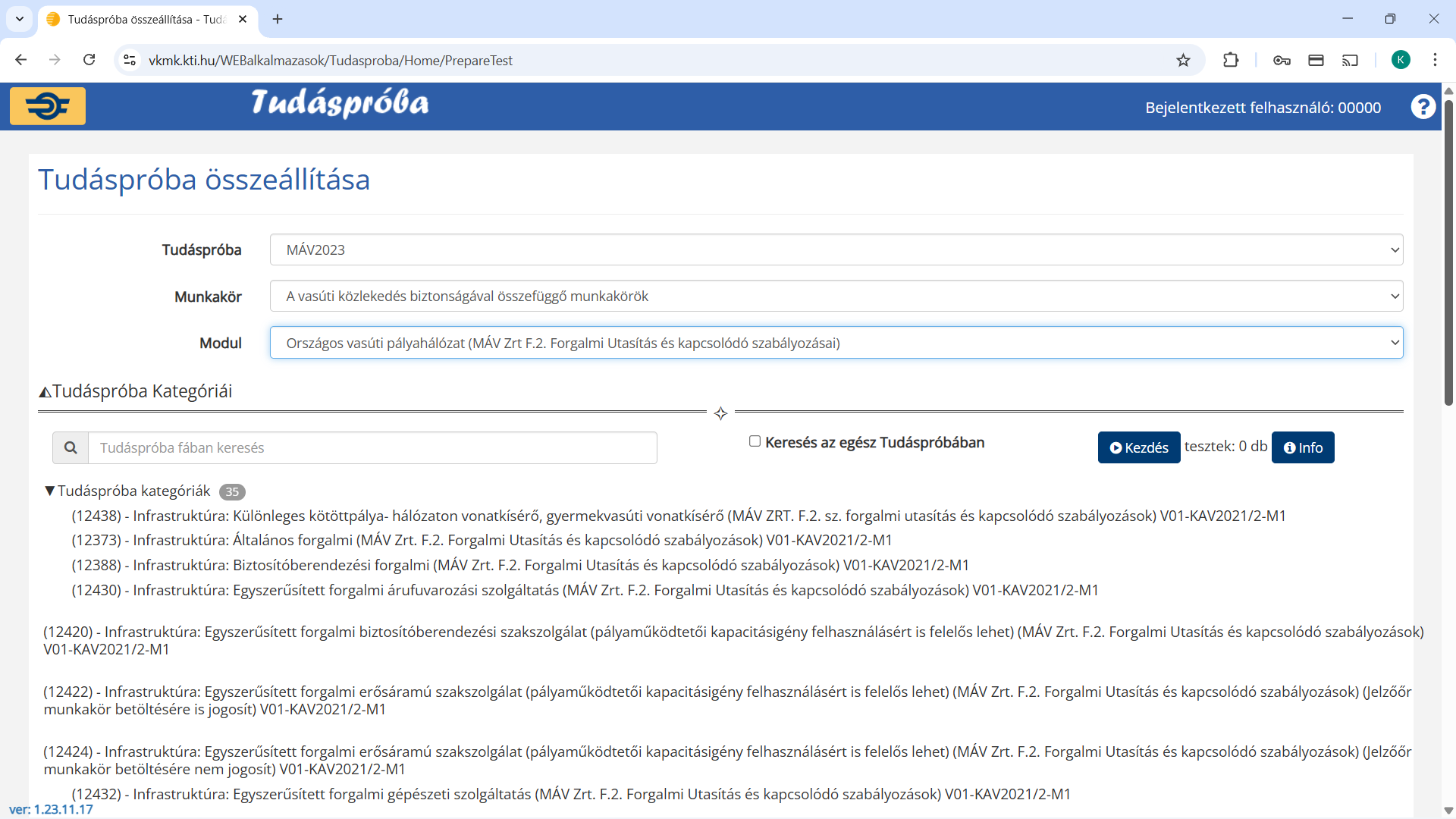Open Chrome three-dot menu
This screenshot has height=819, width=1456.
[1435, 61]
